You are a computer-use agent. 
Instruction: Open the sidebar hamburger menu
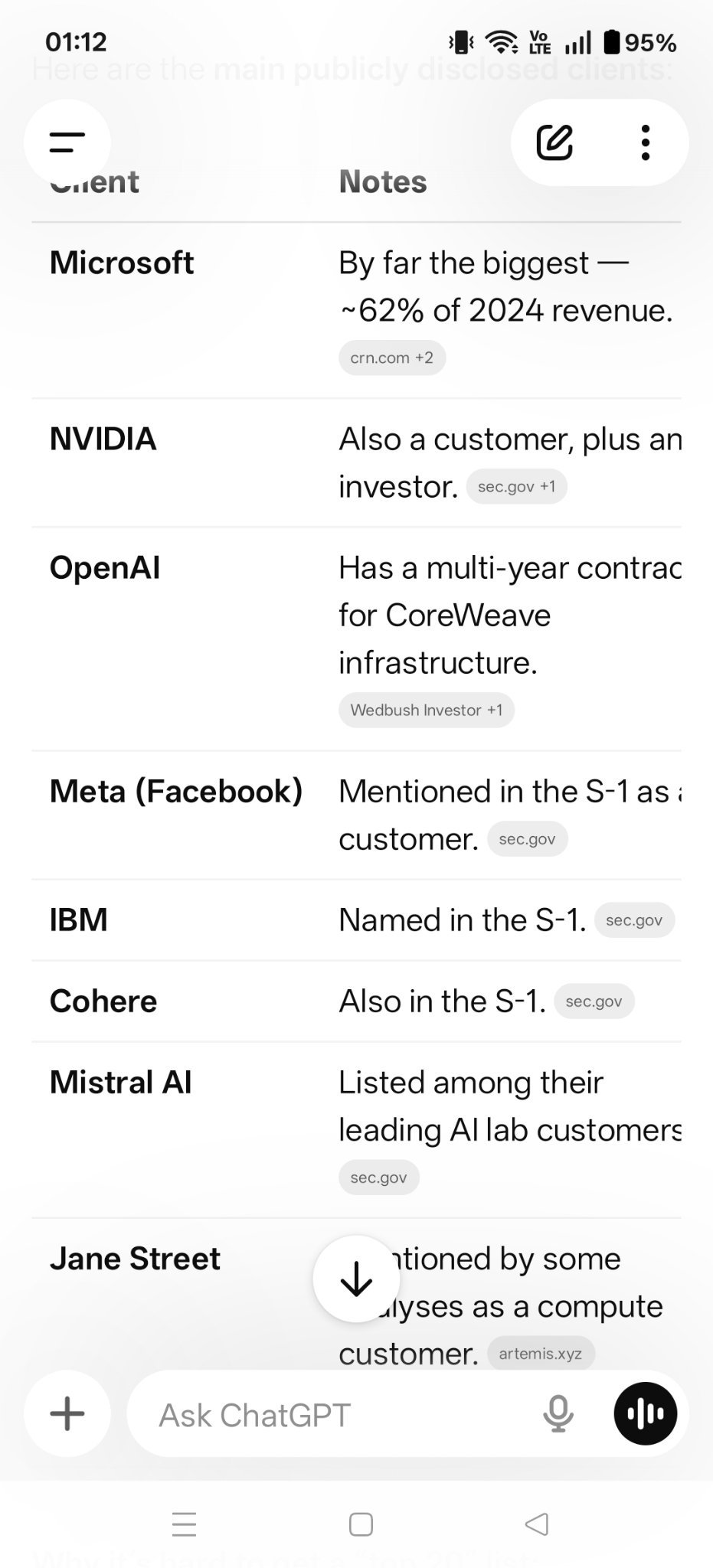[67, 142]
